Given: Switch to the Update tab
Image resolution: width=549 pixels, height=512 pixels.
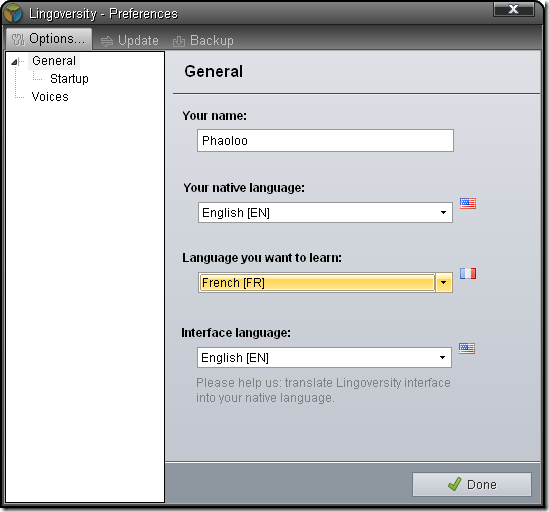Looking at the screenshot, I should [130, 41].
